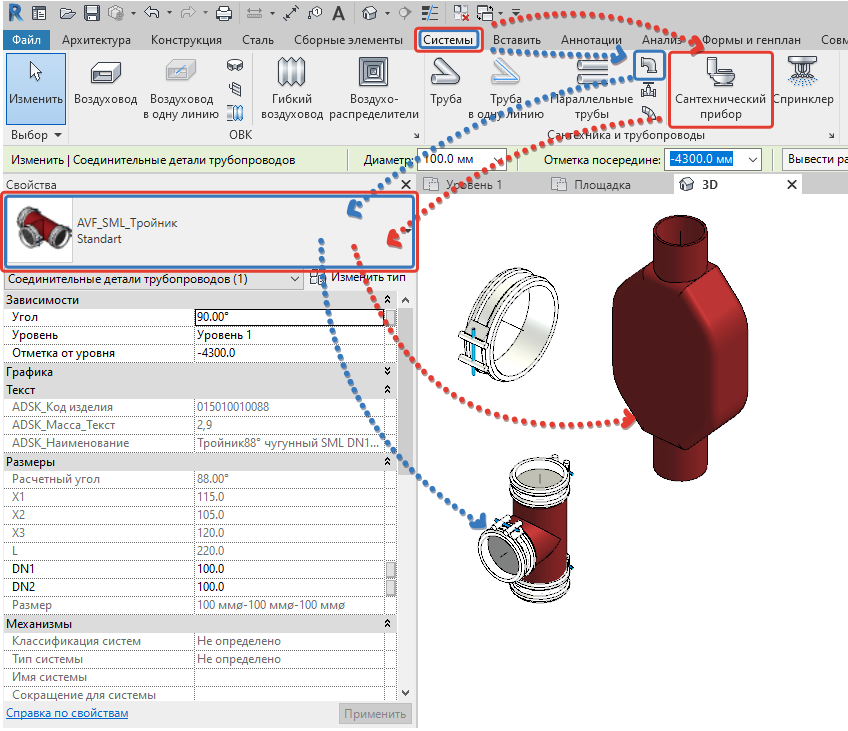Open the Отметка посередине value dropdown
848x731 pixels.
coord(752,160)
